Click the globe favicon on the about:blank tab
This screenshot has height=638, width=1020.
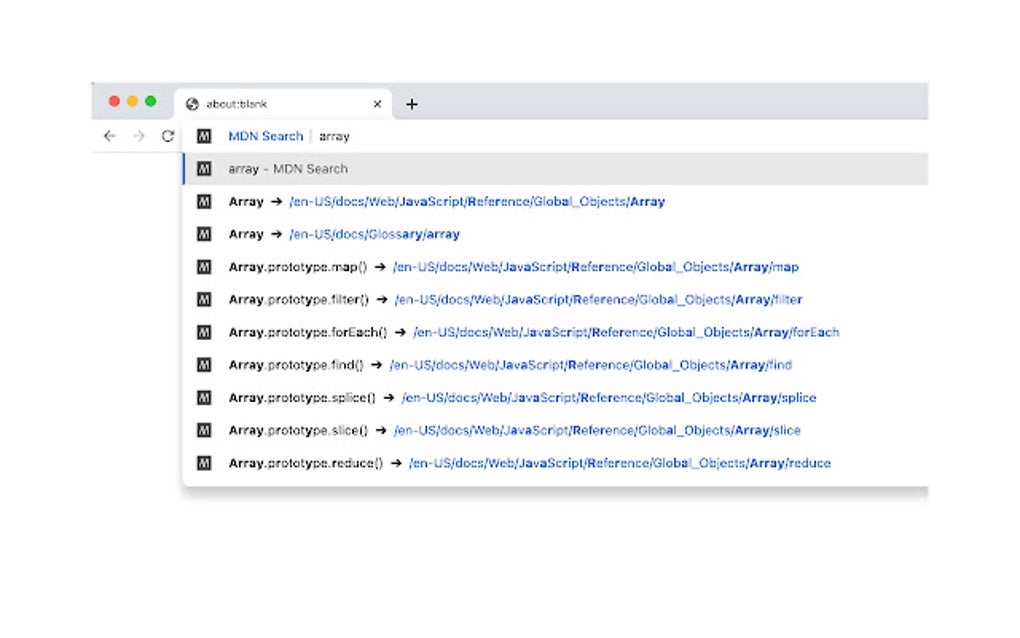coord(190,103)
